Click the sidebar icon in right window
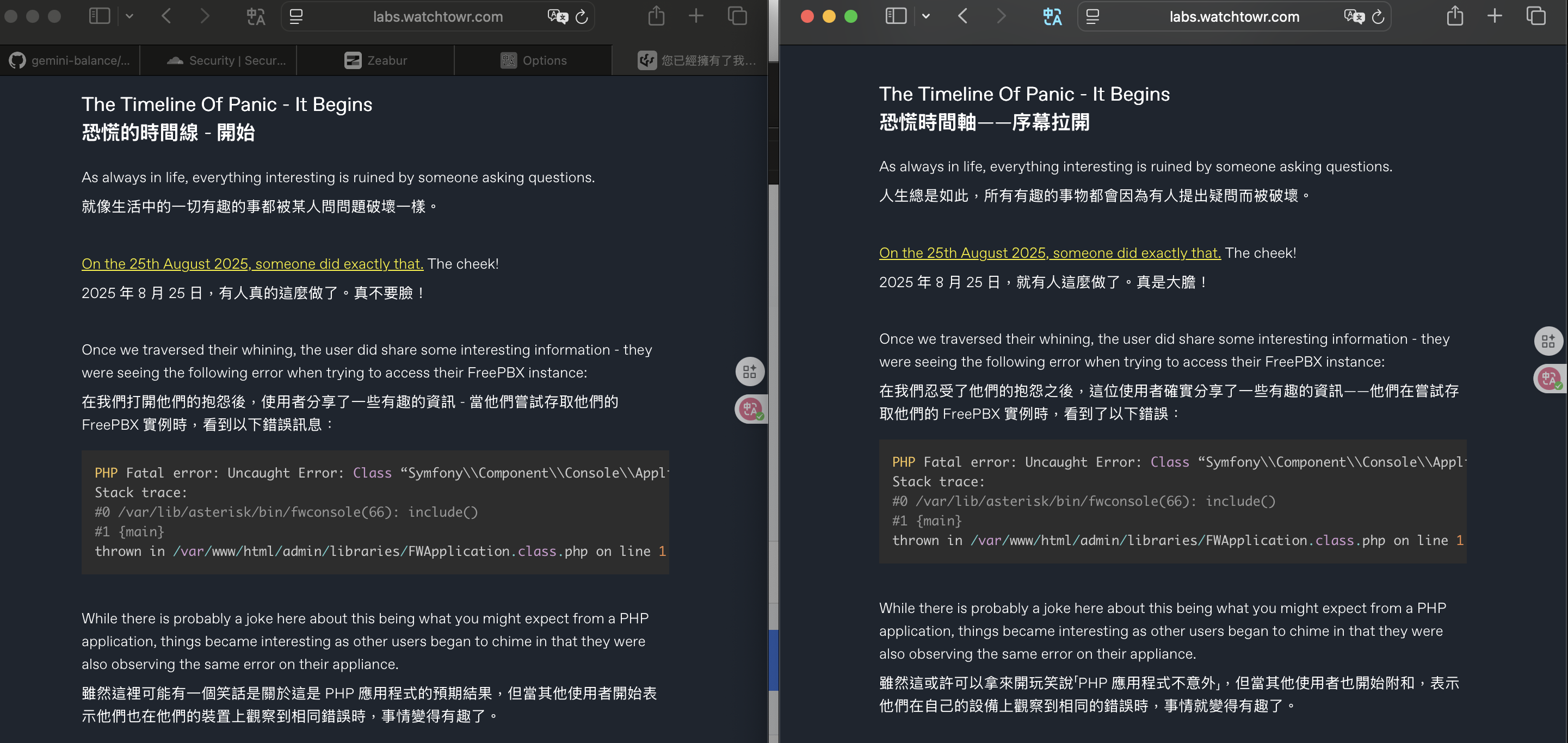Screen dimensions: 1568x743 (896, 16)
